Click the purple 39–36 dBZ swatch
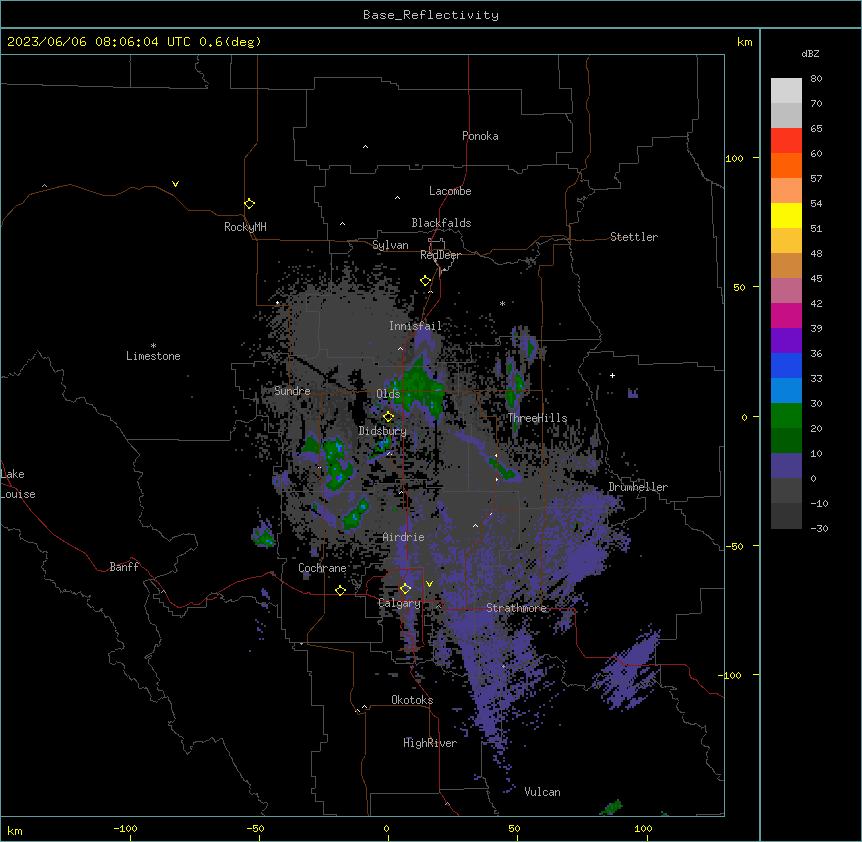The image size is (862, 842). [x=786, y=341]
